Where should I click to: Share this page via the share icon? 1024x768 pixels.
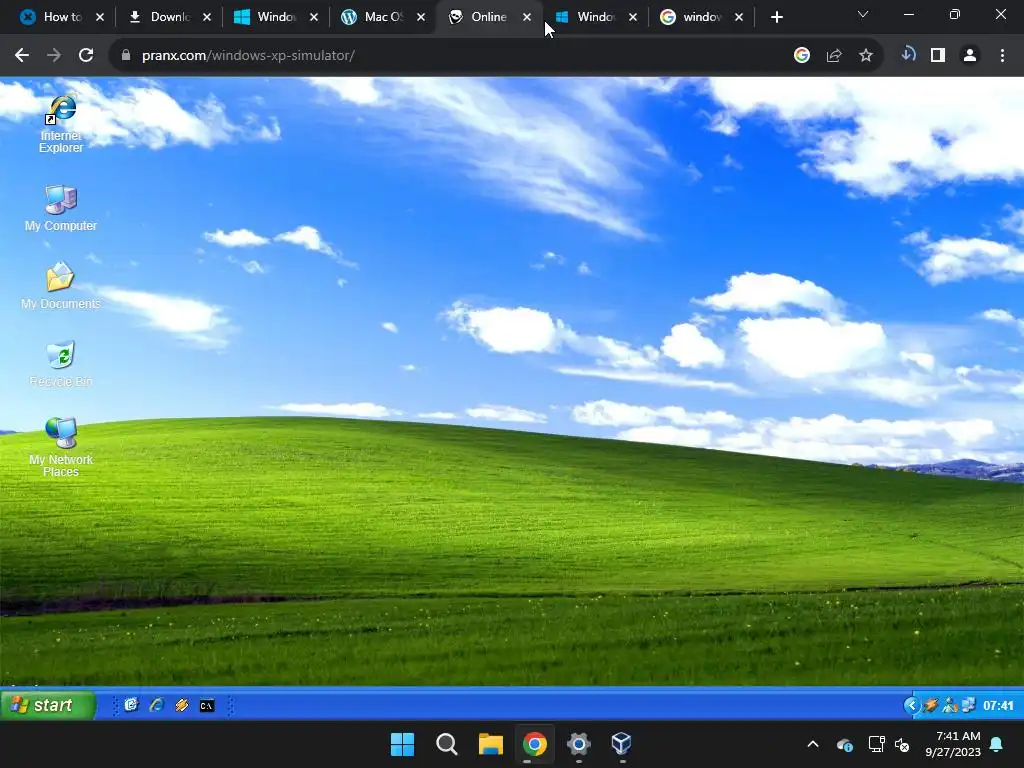(x=834, y=56)
